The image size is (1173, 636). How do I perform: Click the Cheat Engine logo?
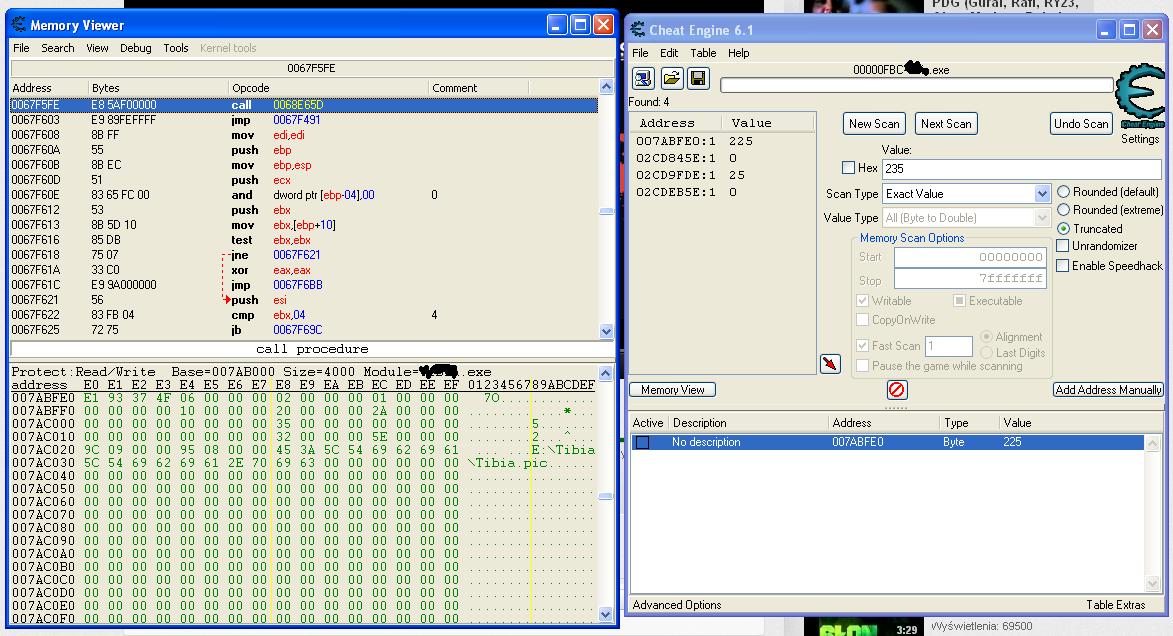1139,97
